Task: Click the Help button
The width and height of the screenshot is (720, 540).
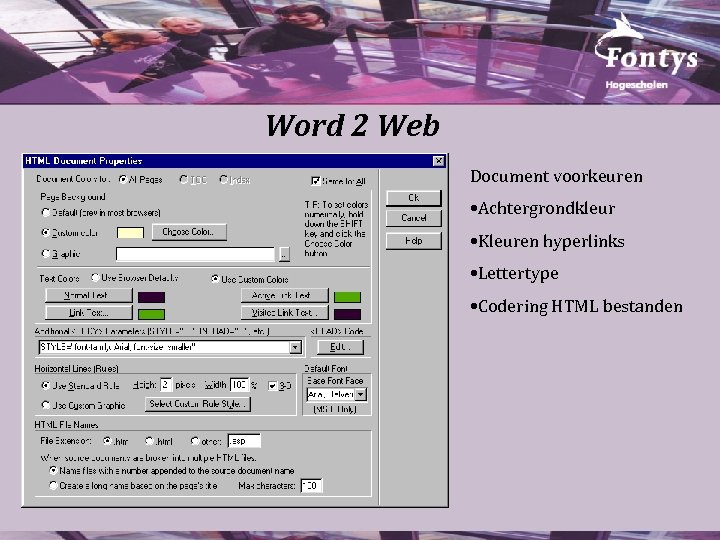Action: click(x=414, y=241)
